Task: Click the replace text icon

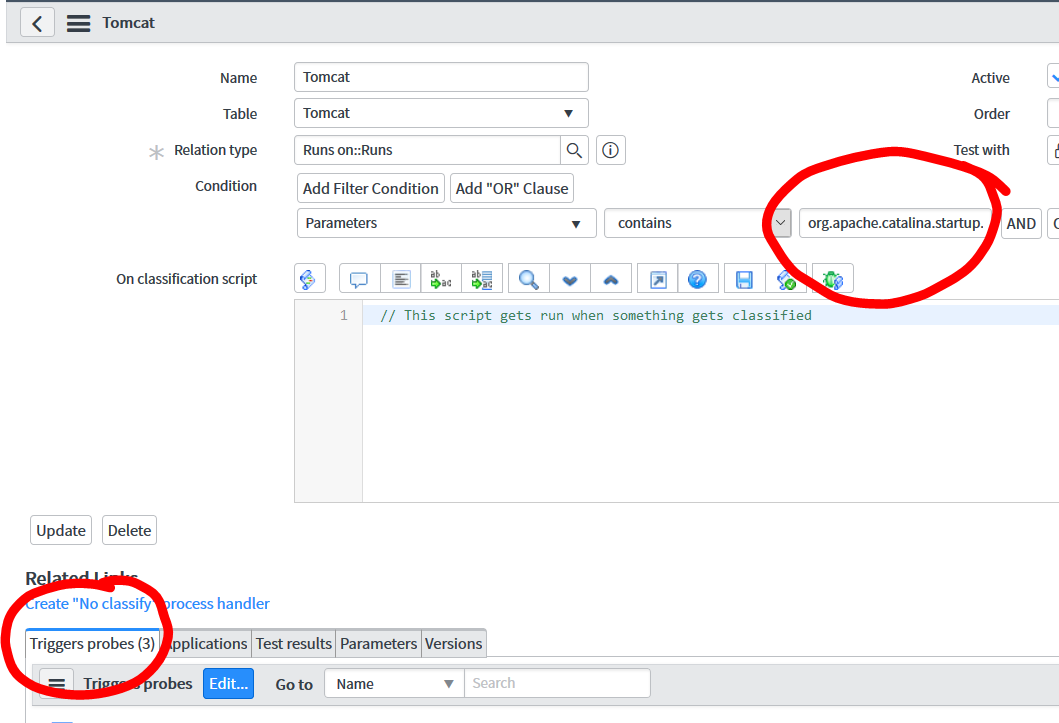Action: coord(441,277)
